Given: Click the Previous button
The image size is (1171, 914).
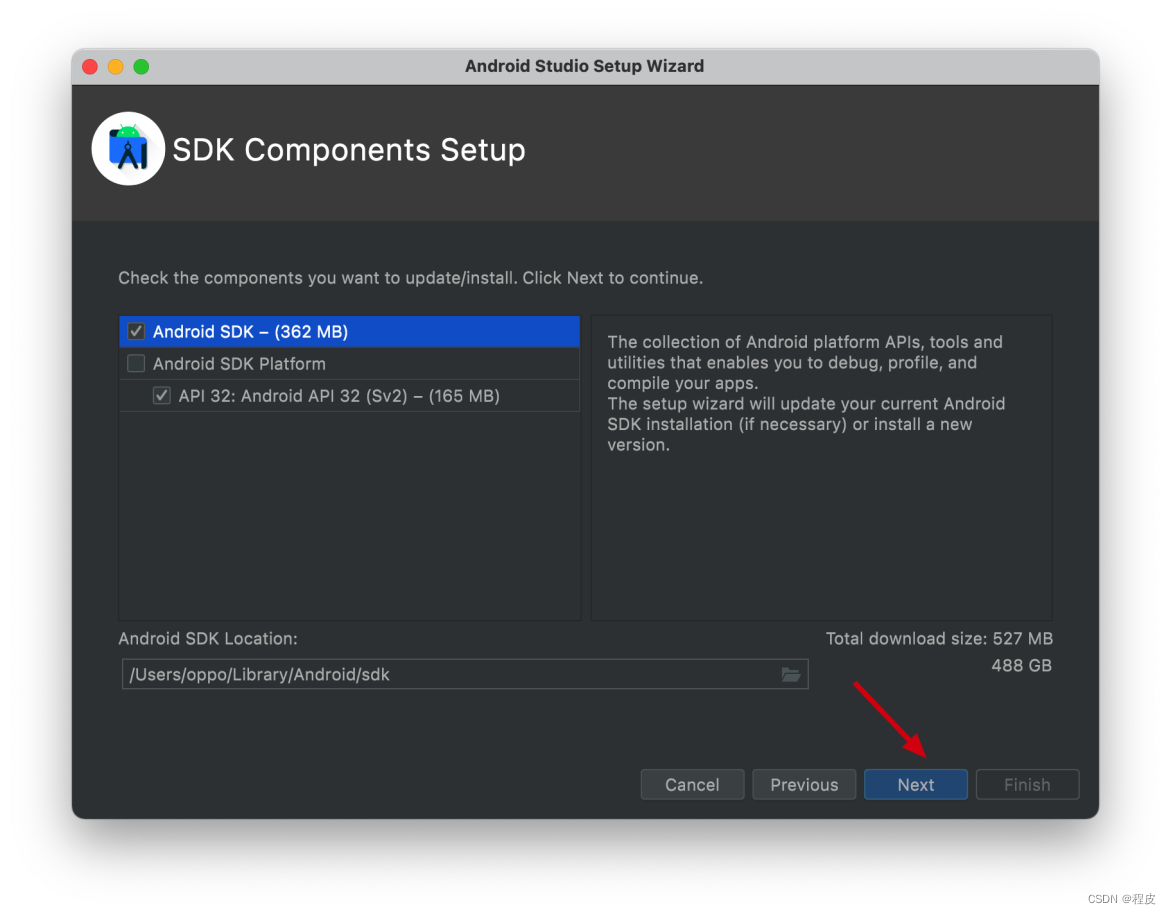Looking at the screenshot, I should [x=804, y=784].
